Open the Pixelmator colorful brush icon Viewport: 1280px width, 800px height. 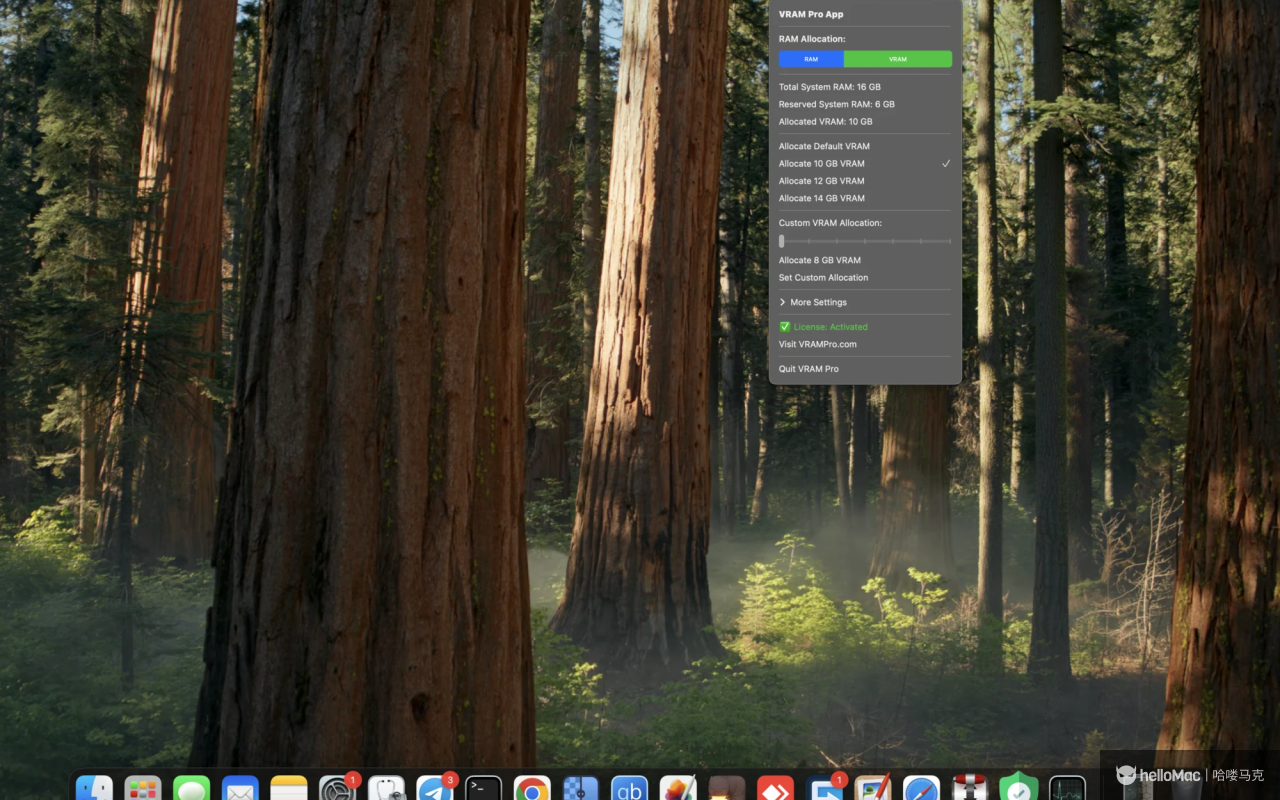tap(678, 790)
